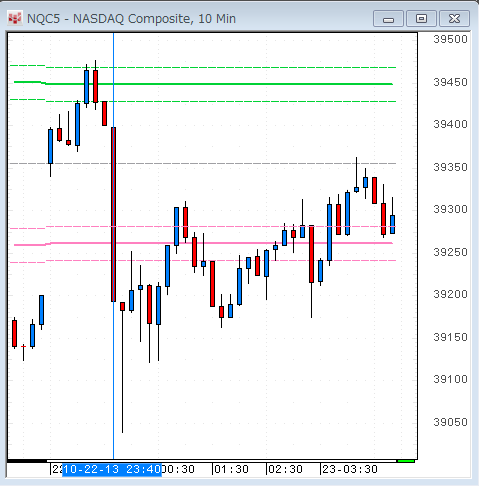
Task: Click the 39300 price scale label
Action: pos(450,209)
